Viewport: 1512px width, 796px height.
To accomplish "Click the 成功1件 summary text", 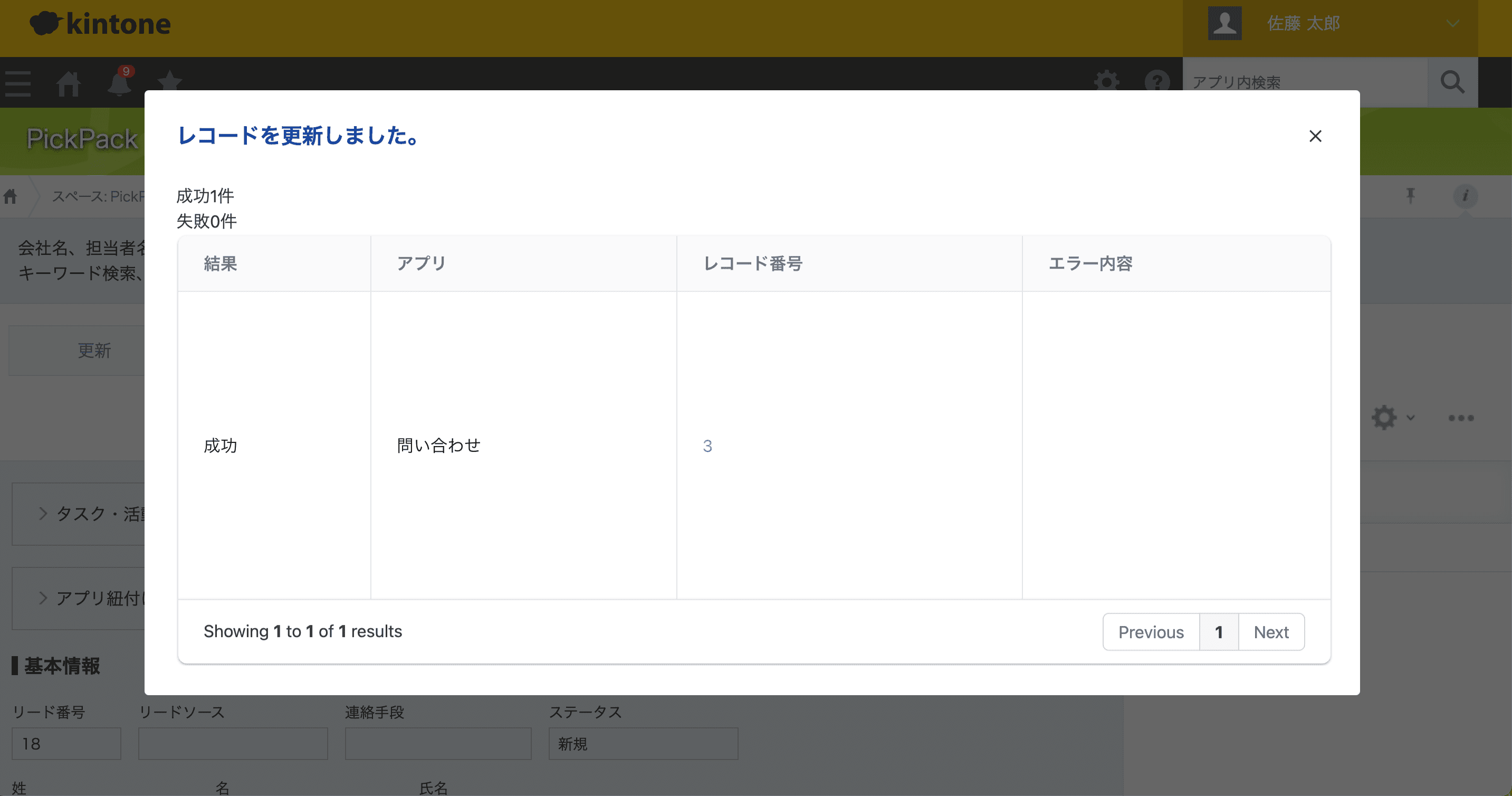I will (205, 196).
